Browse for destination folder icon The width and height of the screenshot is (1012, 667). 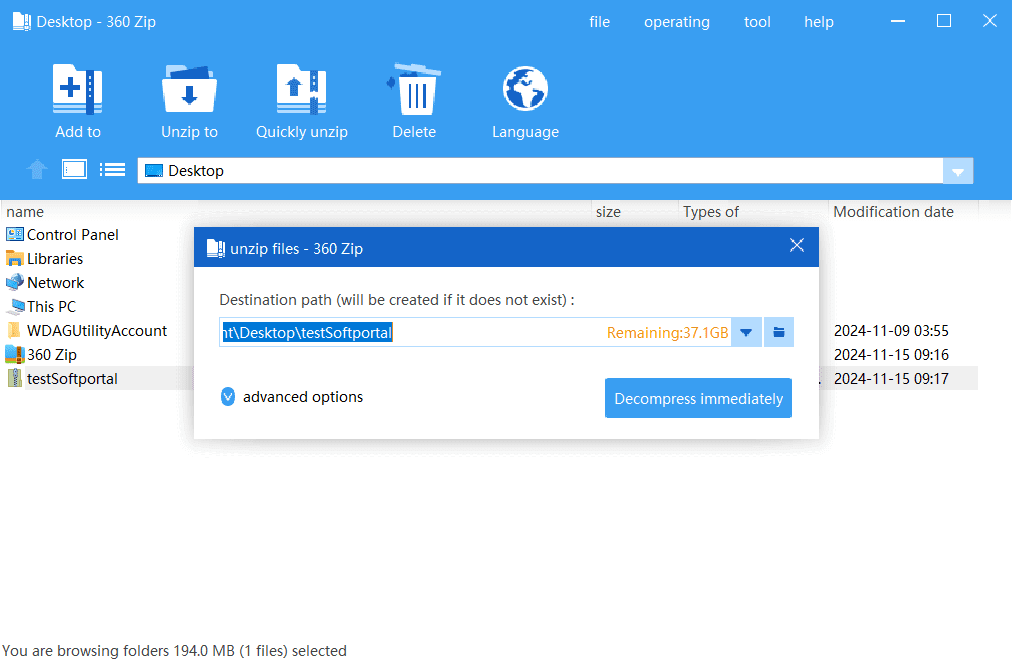pos(779,333)
